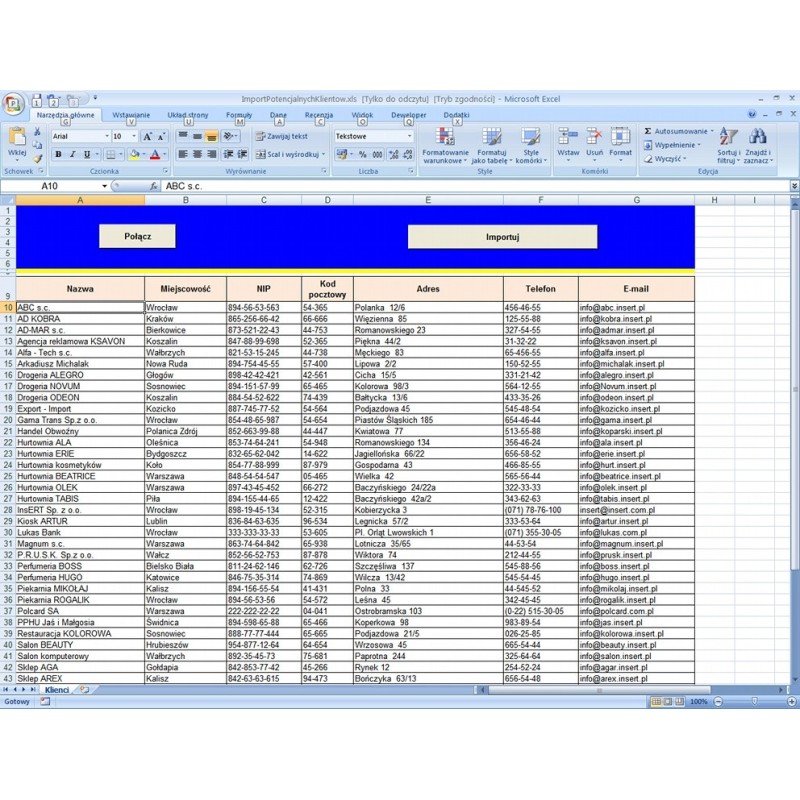Toggle bold formatting button
This screenshot has width=800, height=800.
(58, 155)
